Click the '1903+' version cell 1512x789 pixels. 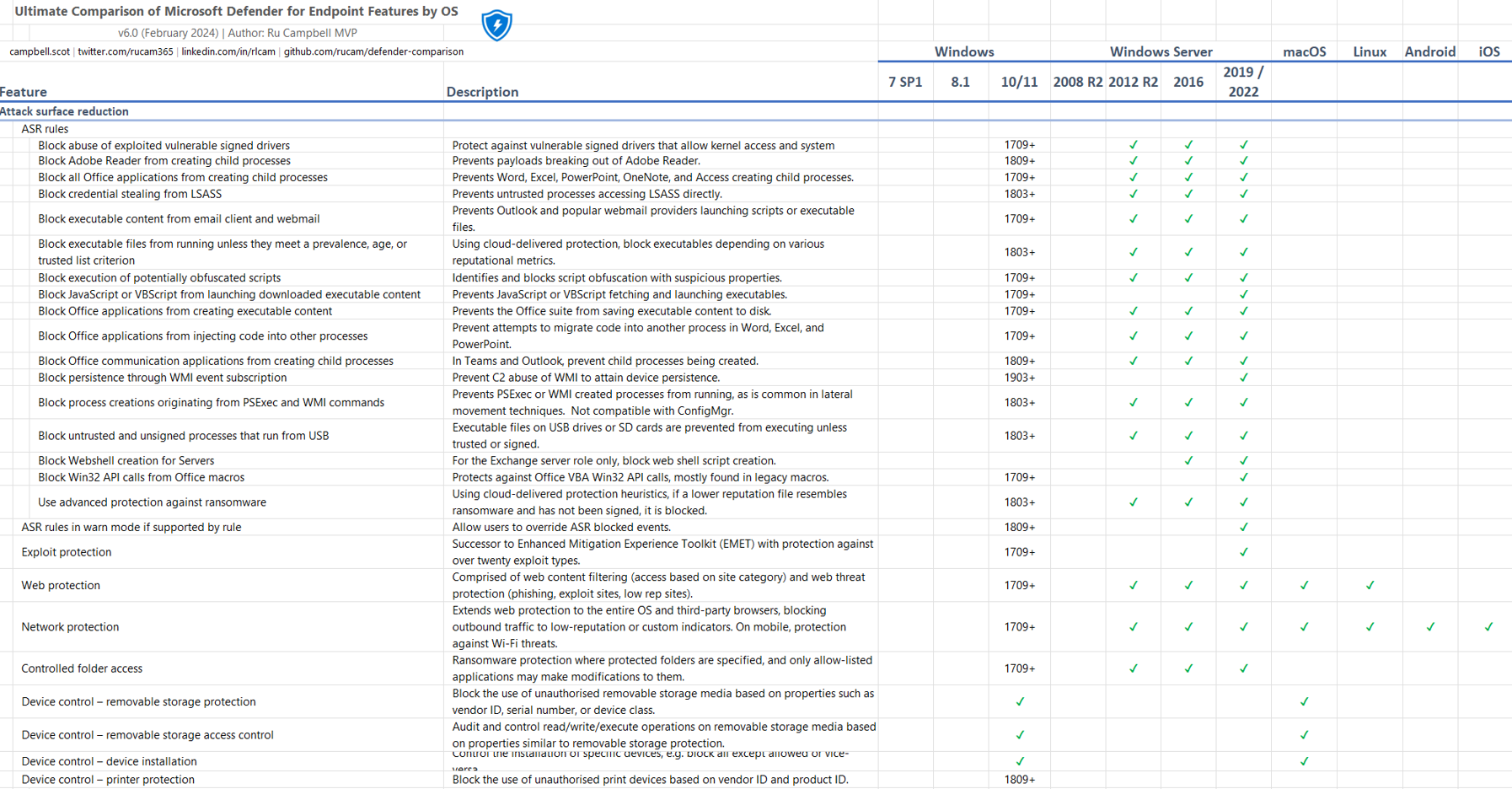tap(1019, 378)
